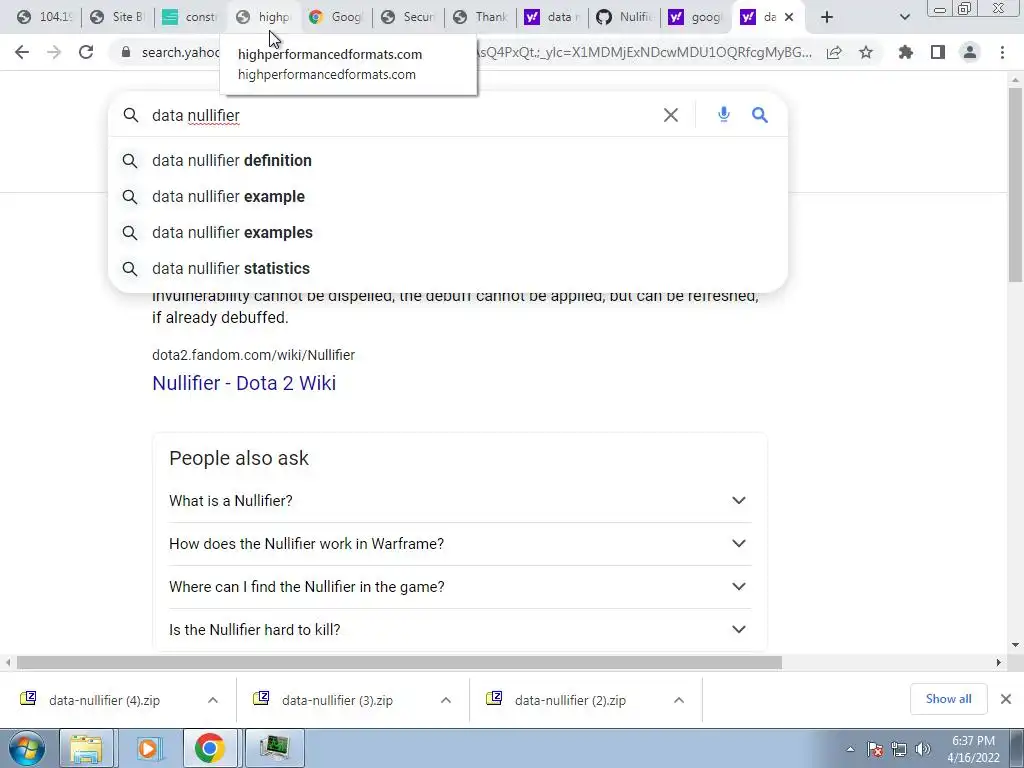This screenshot has height=768, width=1024.
Task: Choose suggestion 'data nullifier examples'
Action: click(x=448, y=232)
